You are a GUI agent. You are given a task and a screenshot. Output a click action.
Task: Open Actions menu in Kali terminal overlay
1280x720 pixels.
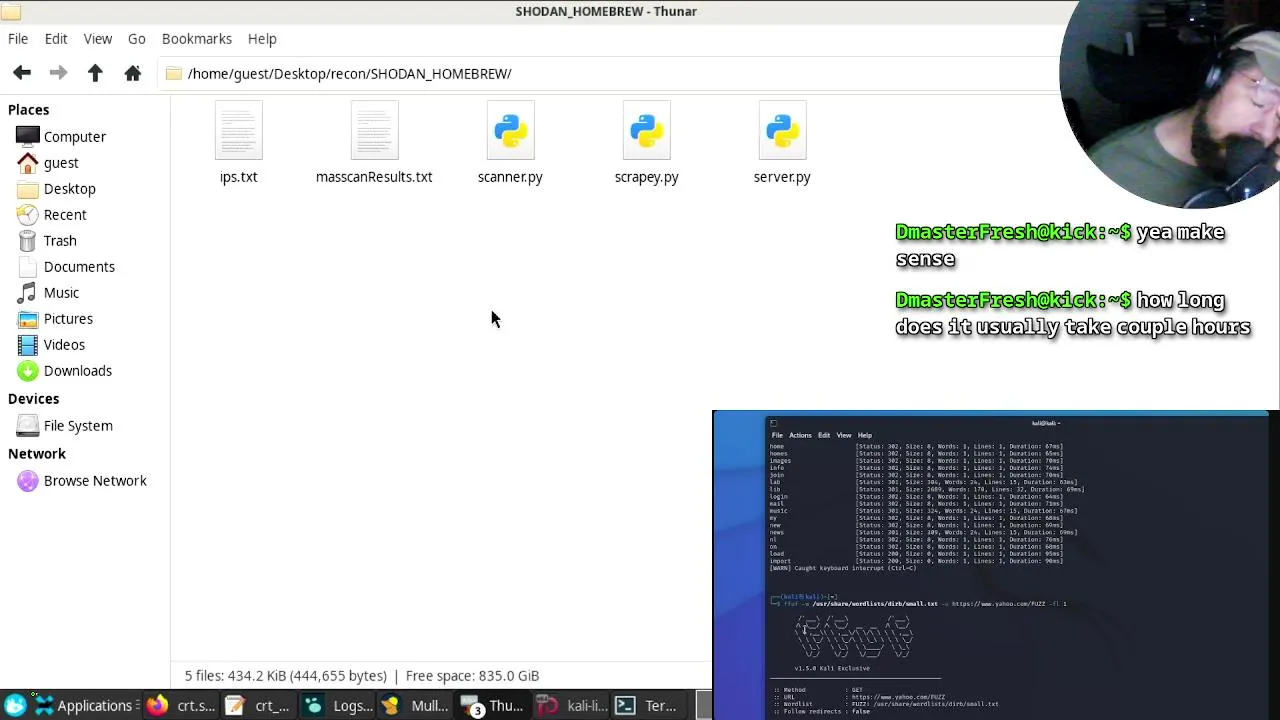click(800, 435)
